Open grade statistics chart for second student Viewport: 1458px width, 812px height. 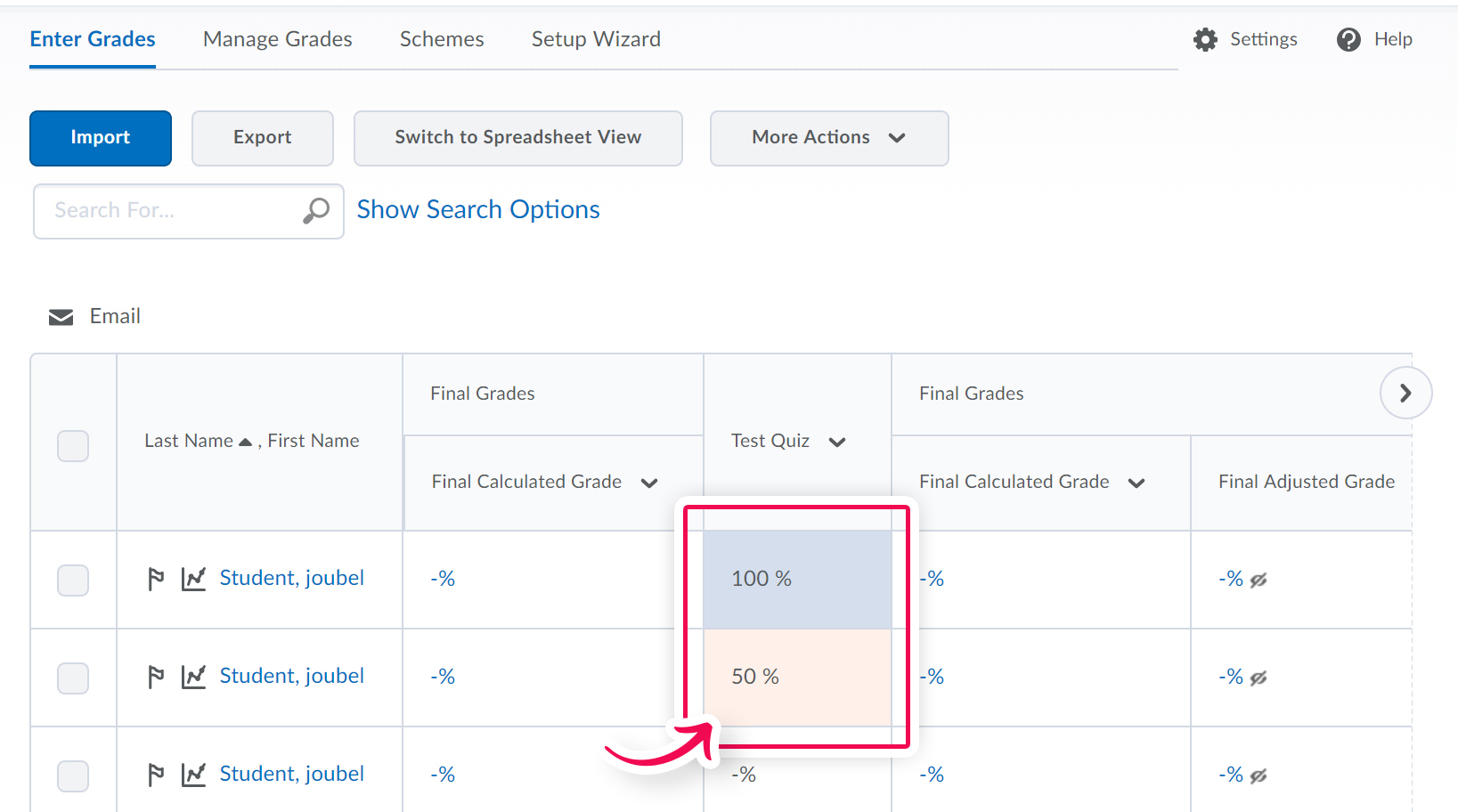click(194, 677)
